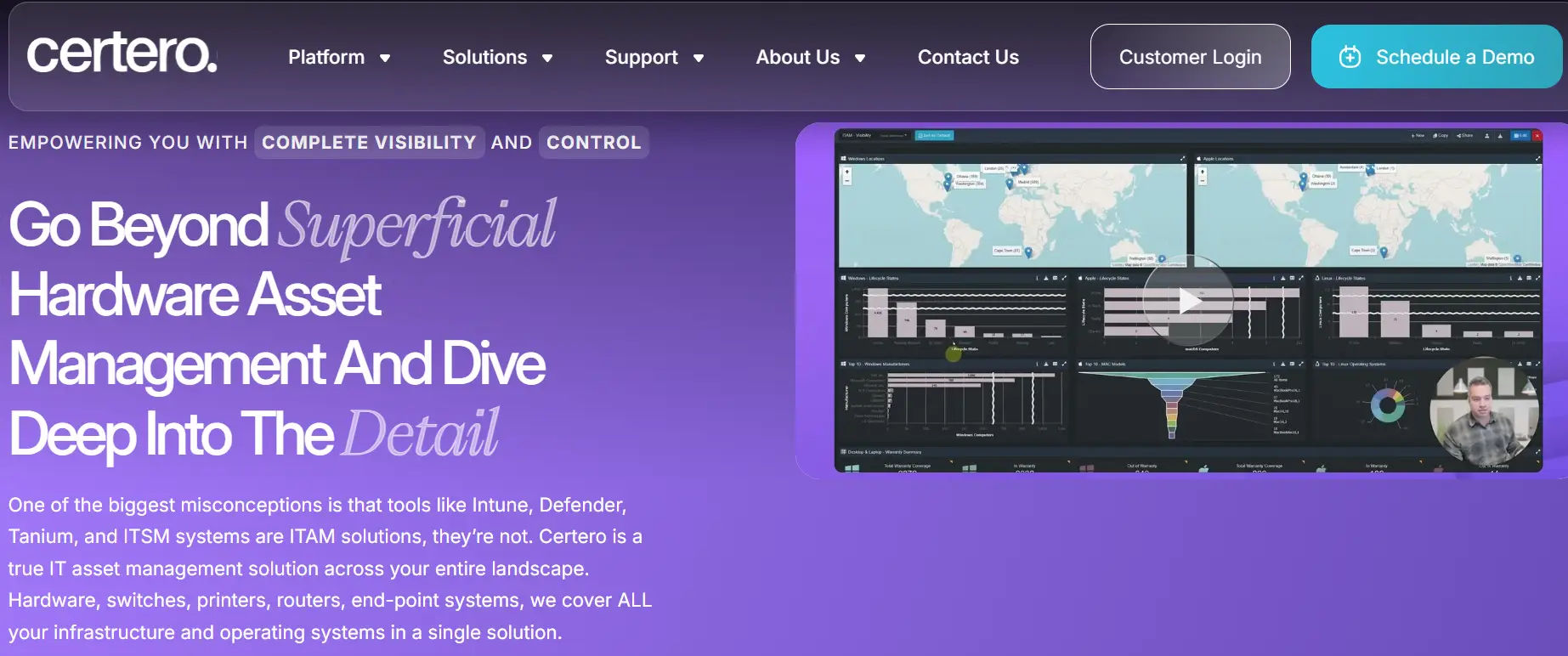Expand the dropdown arrow beside About Us

(x=860, y=58)
